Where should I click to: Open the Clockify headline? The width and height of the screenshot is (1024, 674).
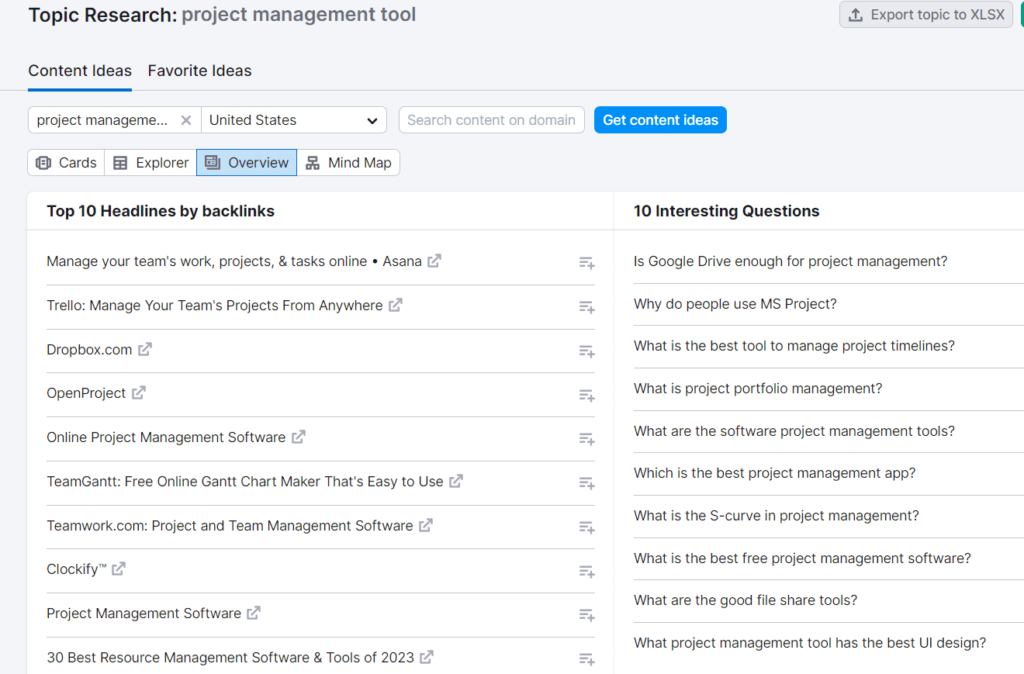76,570
